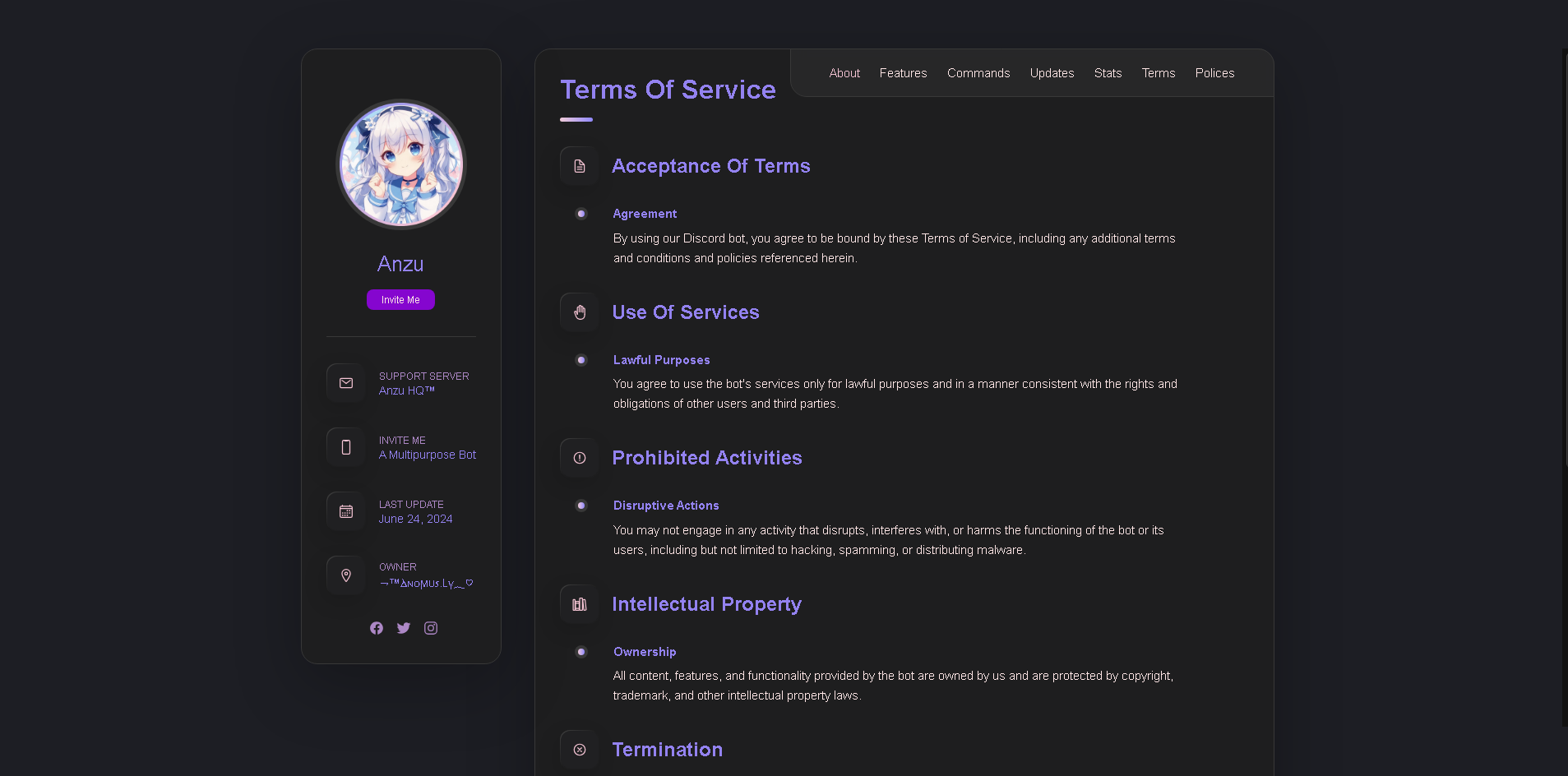Select the Agreement bullet marker

pos(580,213)
